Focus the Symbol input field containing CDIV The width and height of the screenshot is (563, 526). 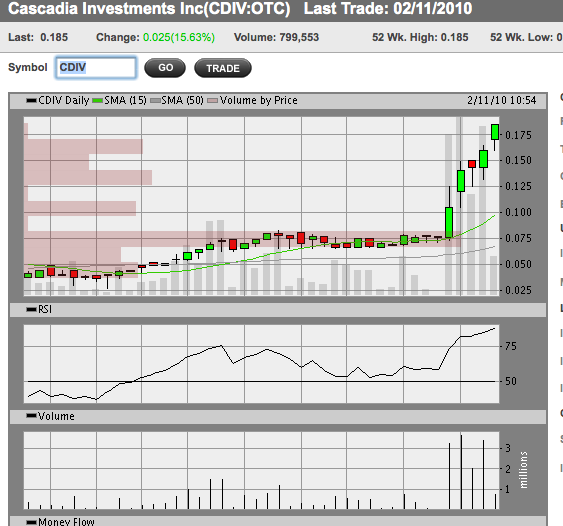pyautogui.click(x=96, y=68)
